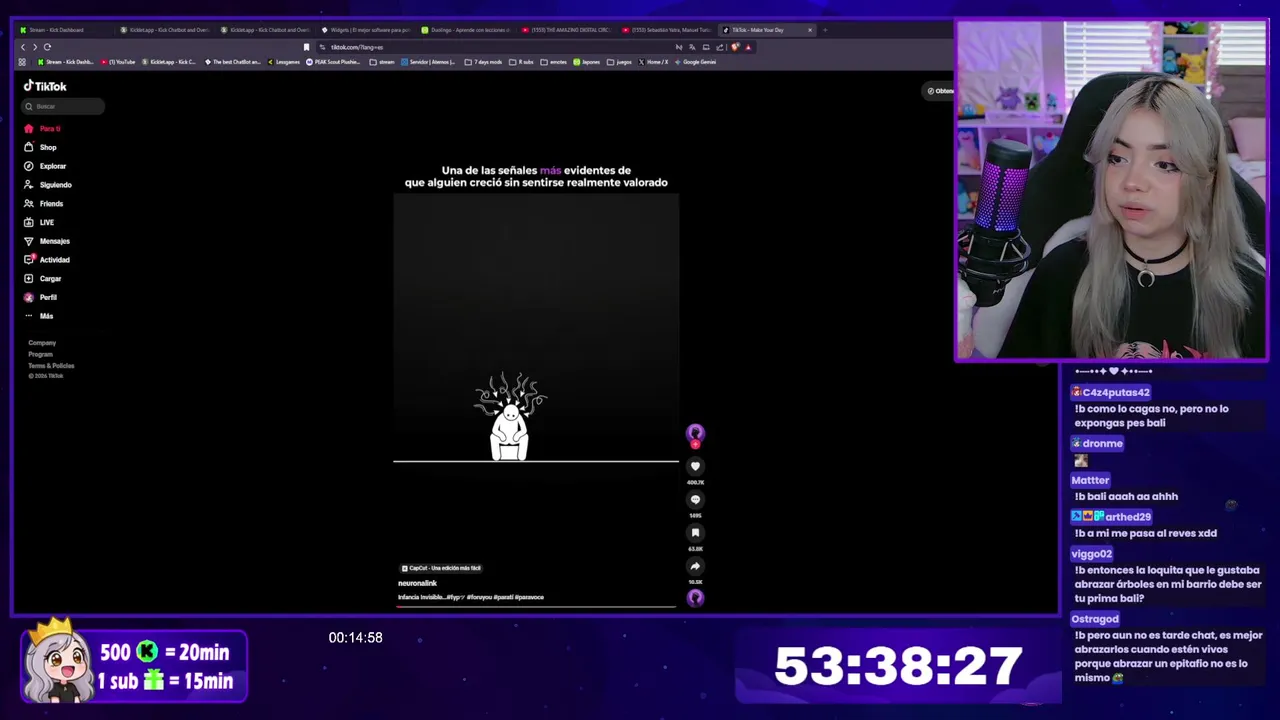This screenshot has height=720, width=1280.
Task: Go forward with browser forward arrow
Action: click(x=35, y=47)
